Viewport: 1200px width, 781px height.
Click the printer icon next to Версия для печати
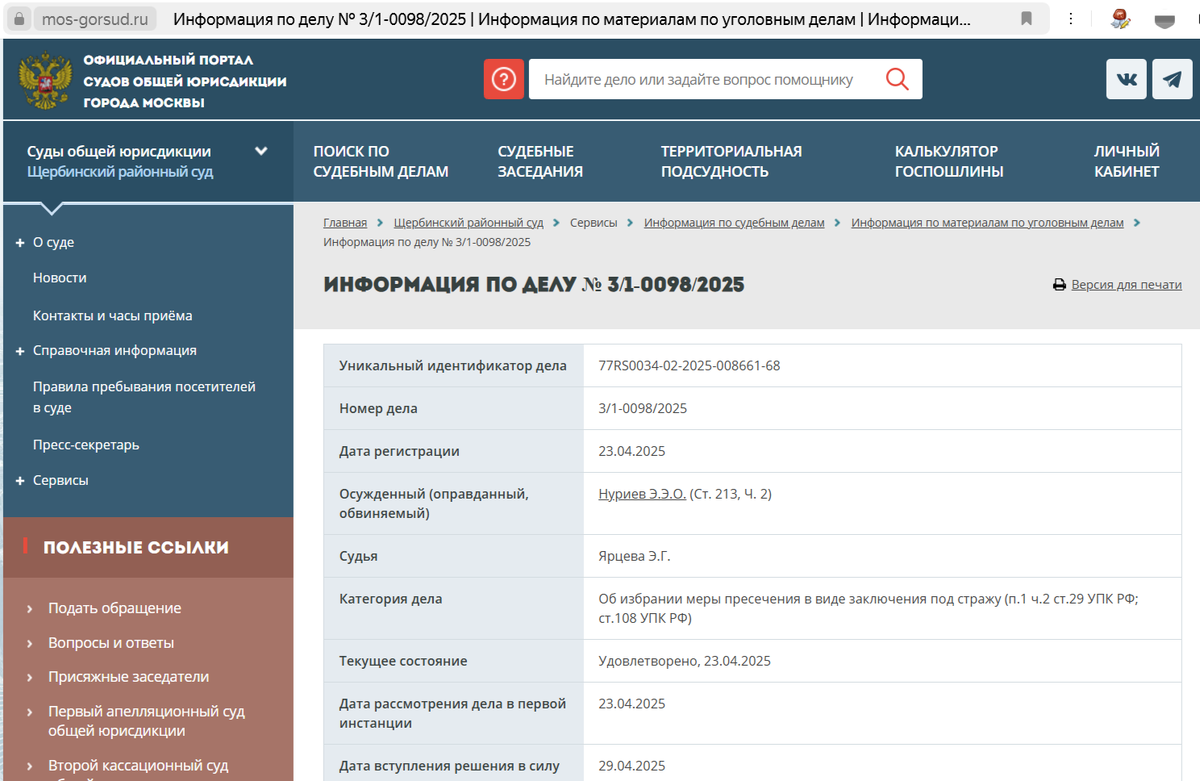click(1058, 284)
